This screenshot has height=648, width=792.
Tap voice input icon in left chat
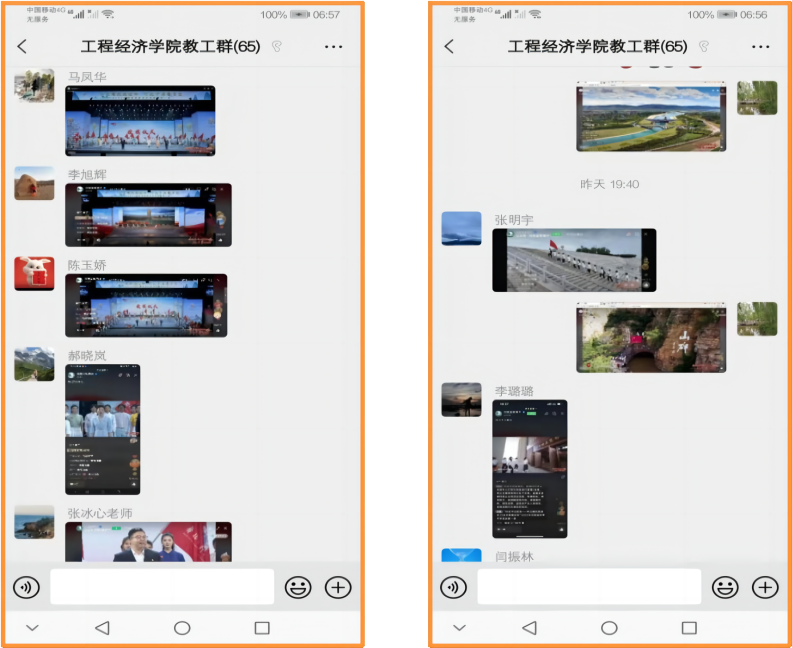pos(27,587)
